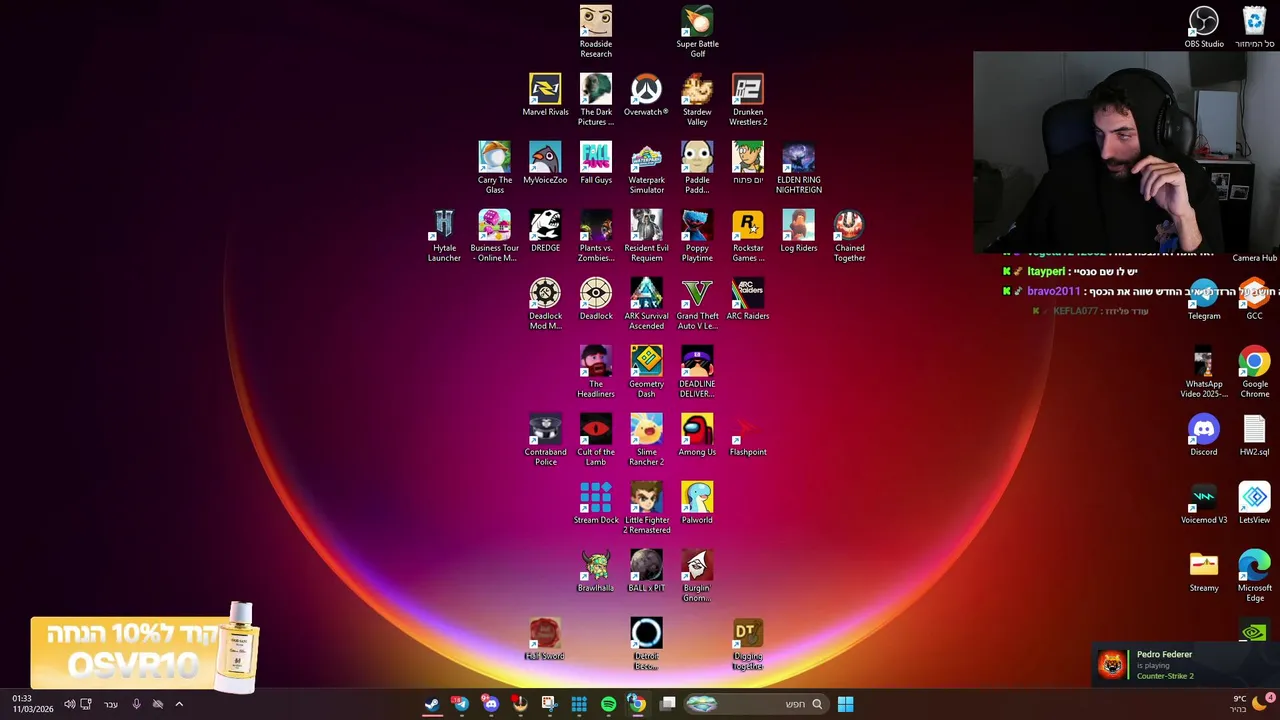Open the Streamy folder

click(1204, 571)
